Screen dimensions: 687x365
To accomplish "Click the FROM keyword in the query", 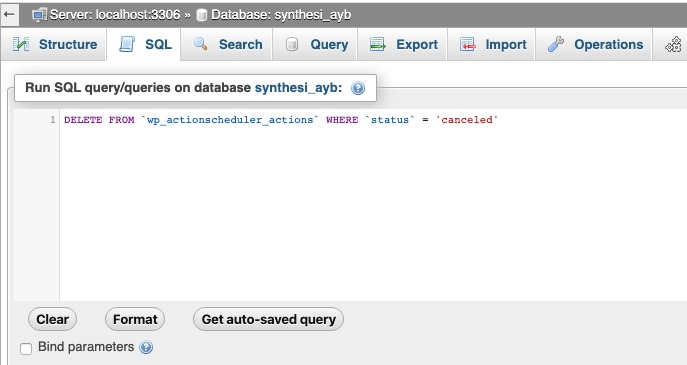I will 121,120.
